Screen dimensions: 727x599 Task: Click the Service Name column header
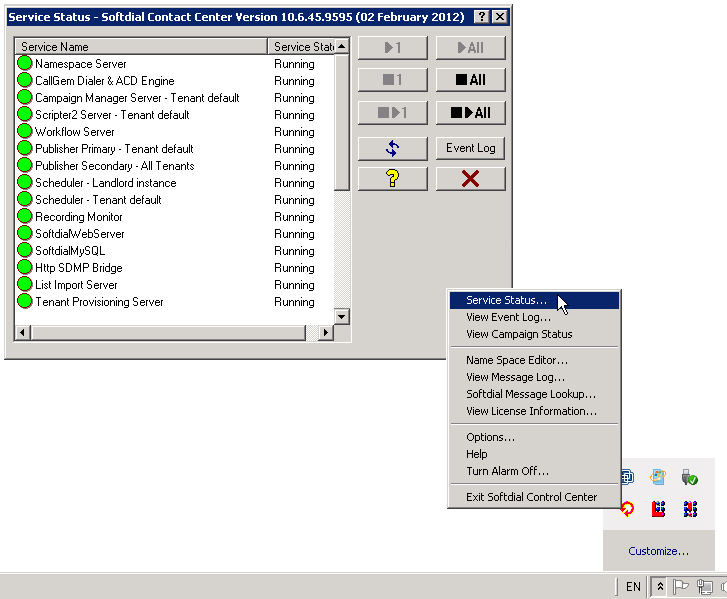[141, 46]
